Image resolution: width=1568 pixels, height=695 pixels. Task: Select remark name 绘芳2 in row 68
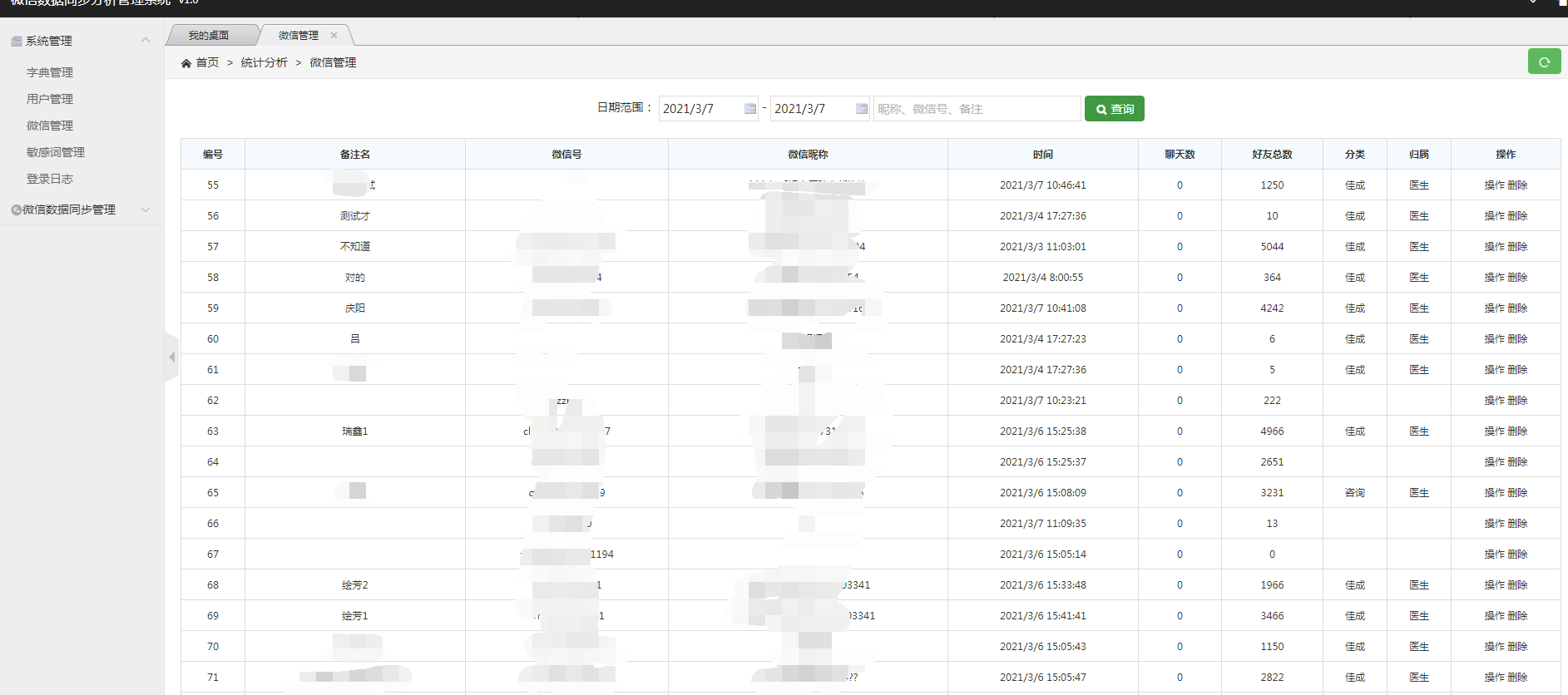tap(355, 584)
